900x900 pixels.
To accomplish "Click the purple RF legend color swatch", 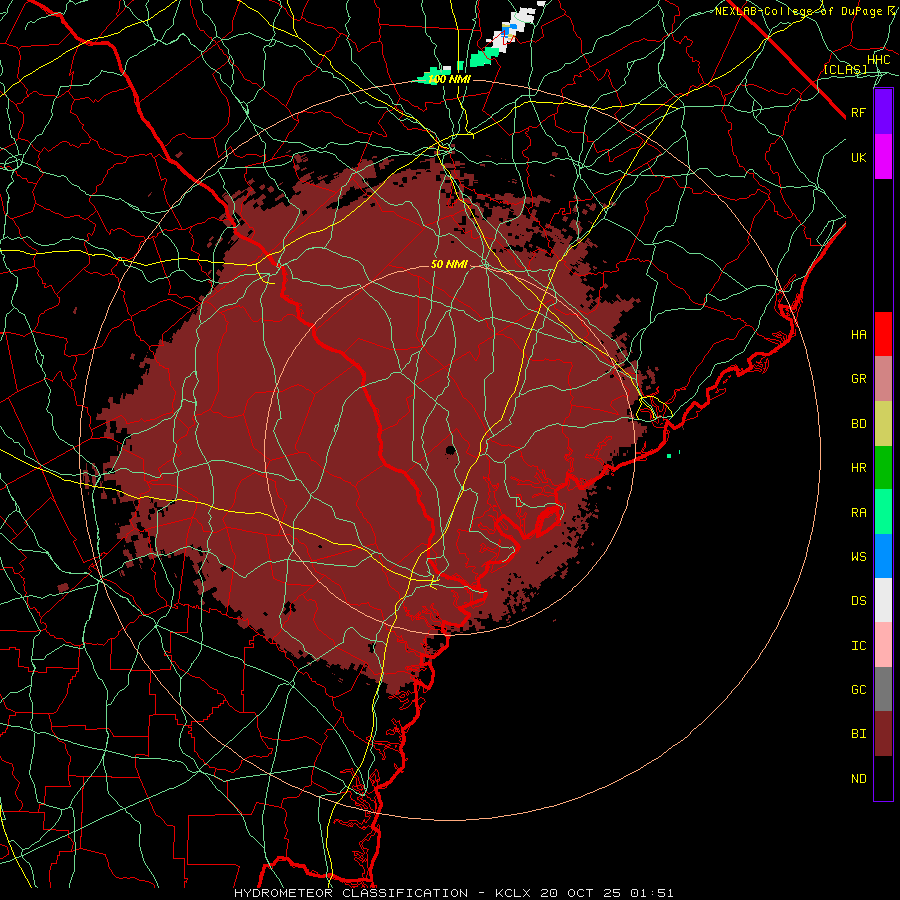I will pyautogui.click(x=883, y=112).
